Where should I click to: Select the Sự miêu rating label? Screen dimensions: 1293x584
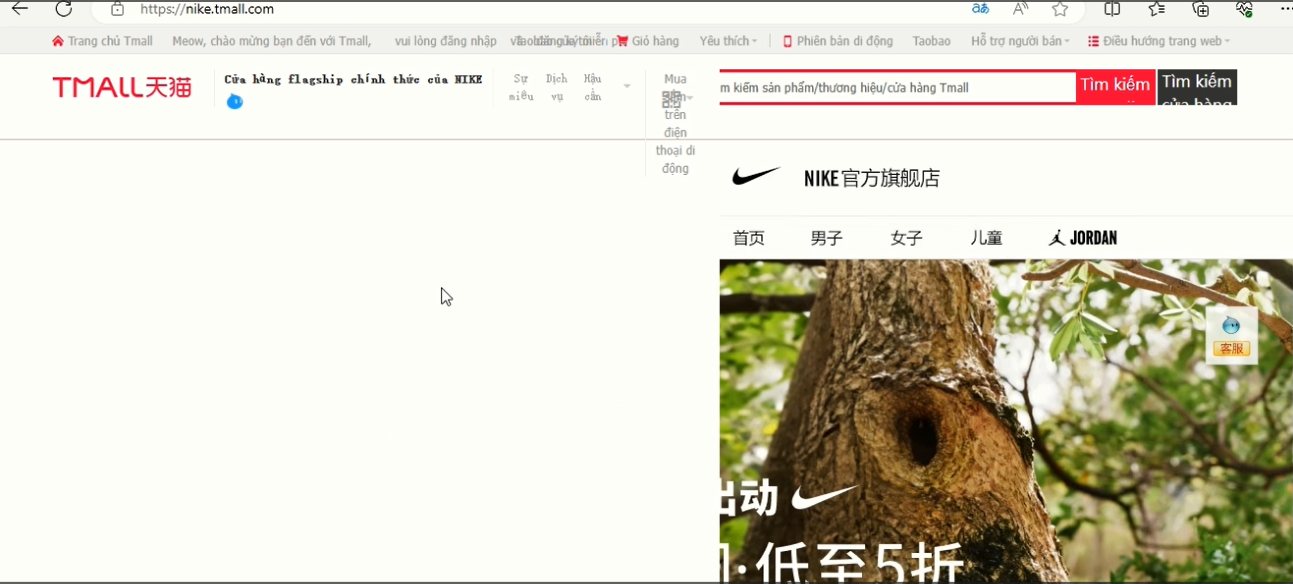[521, 87]
